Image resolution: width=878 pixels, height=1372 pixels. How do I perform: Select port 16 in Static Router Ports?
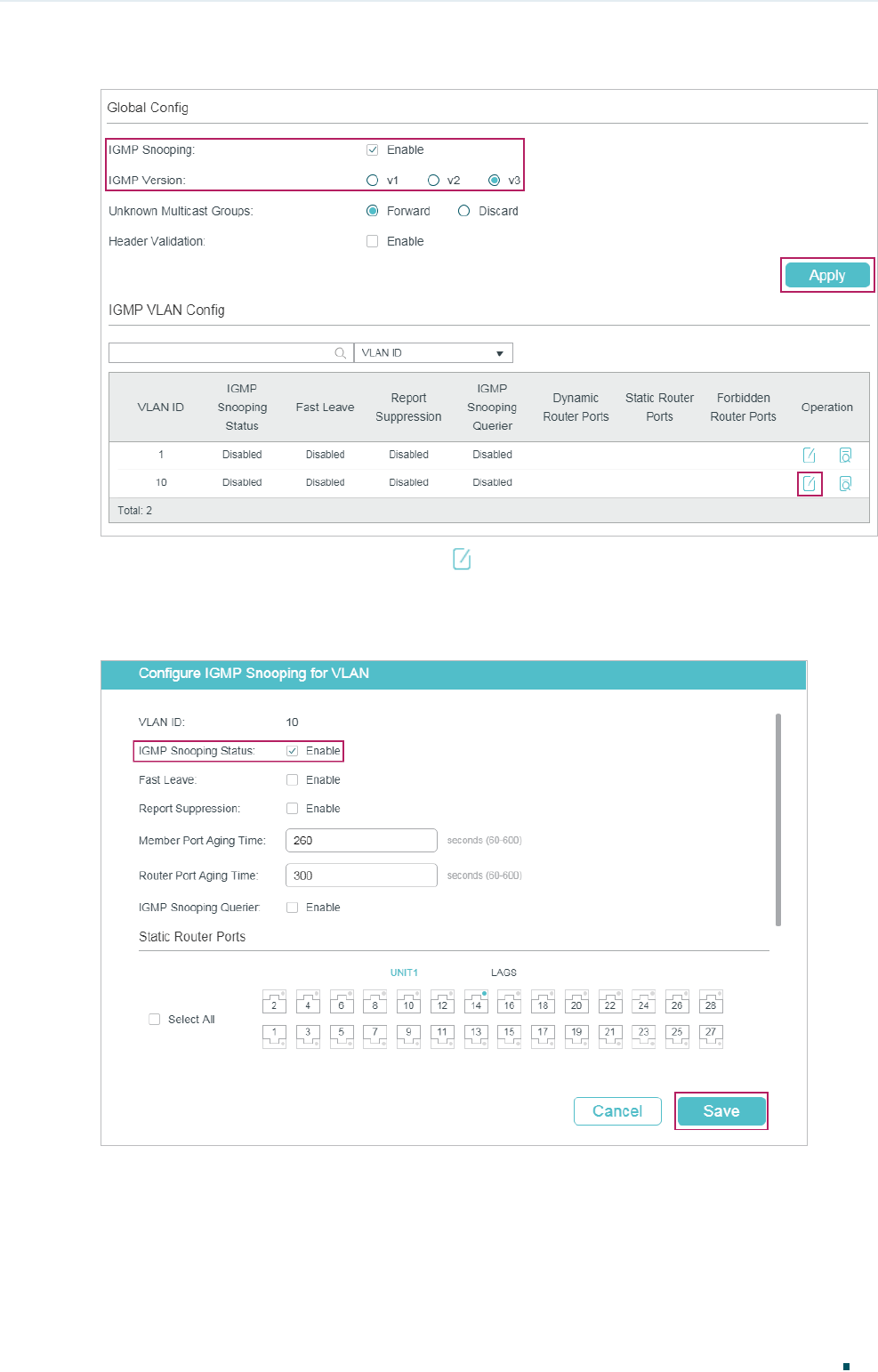[509, 1002]
